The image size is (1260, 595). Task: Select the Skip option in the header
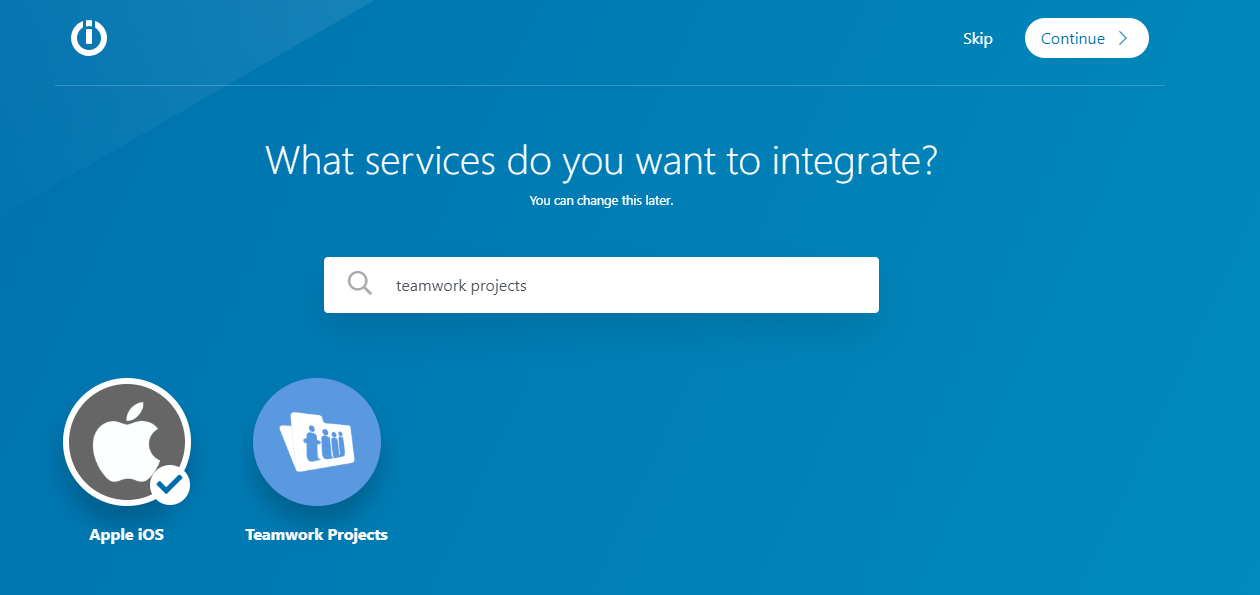pos(977,38)
